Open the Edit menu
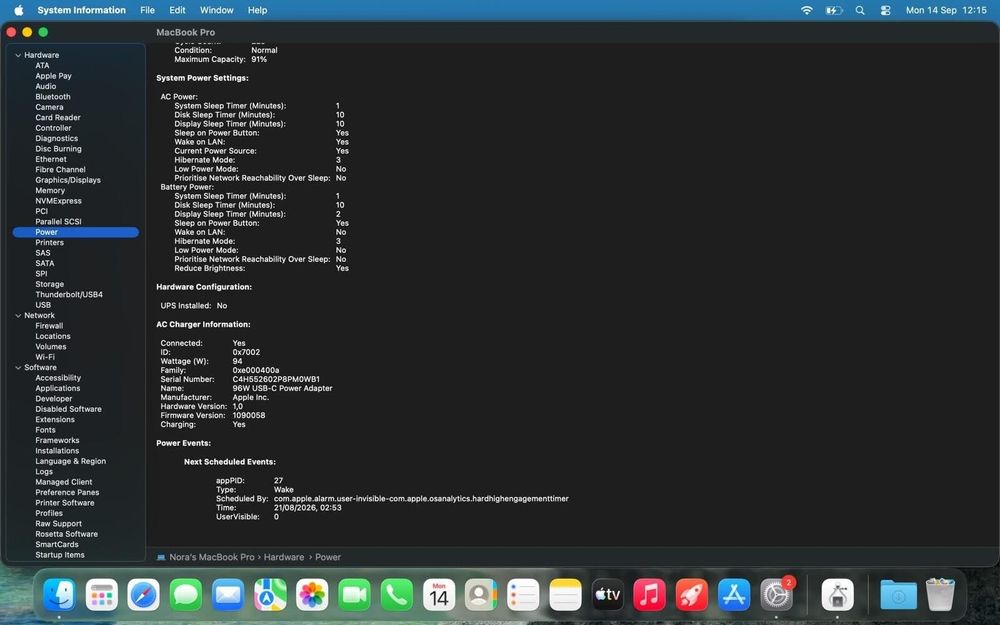The image size is (1000, 625). click(x=177, y=10)
